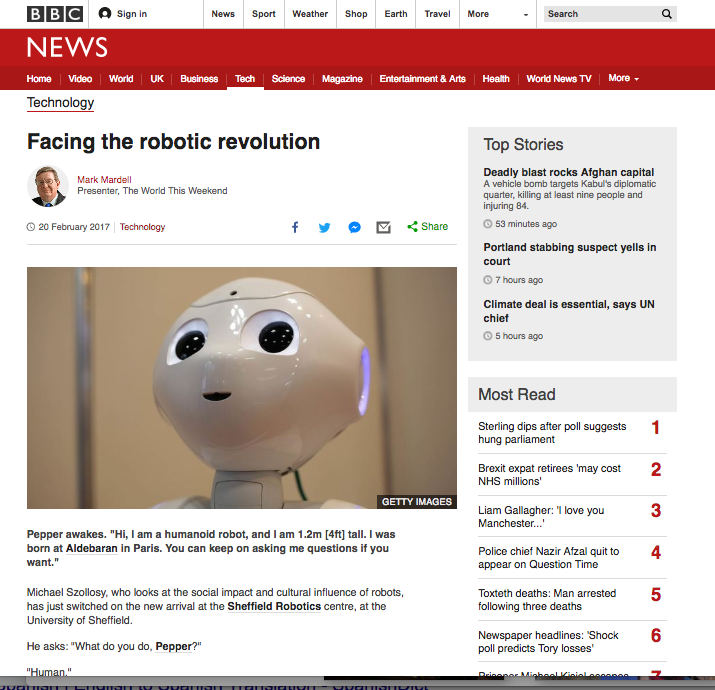Open Brexit expat retirees most-read story
This screenshot has width=715, height=690.
point(549,474)
